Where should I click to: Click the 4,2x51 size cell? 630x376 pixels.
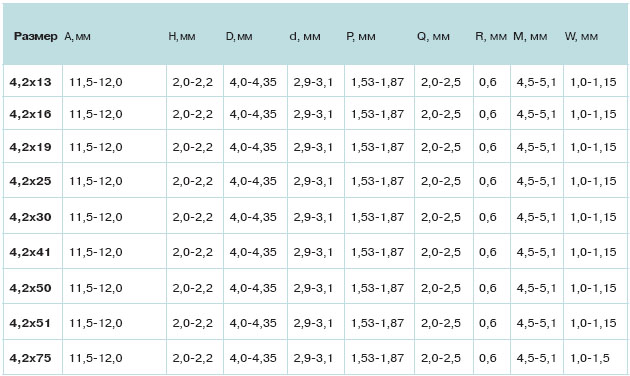coord(30,323)
